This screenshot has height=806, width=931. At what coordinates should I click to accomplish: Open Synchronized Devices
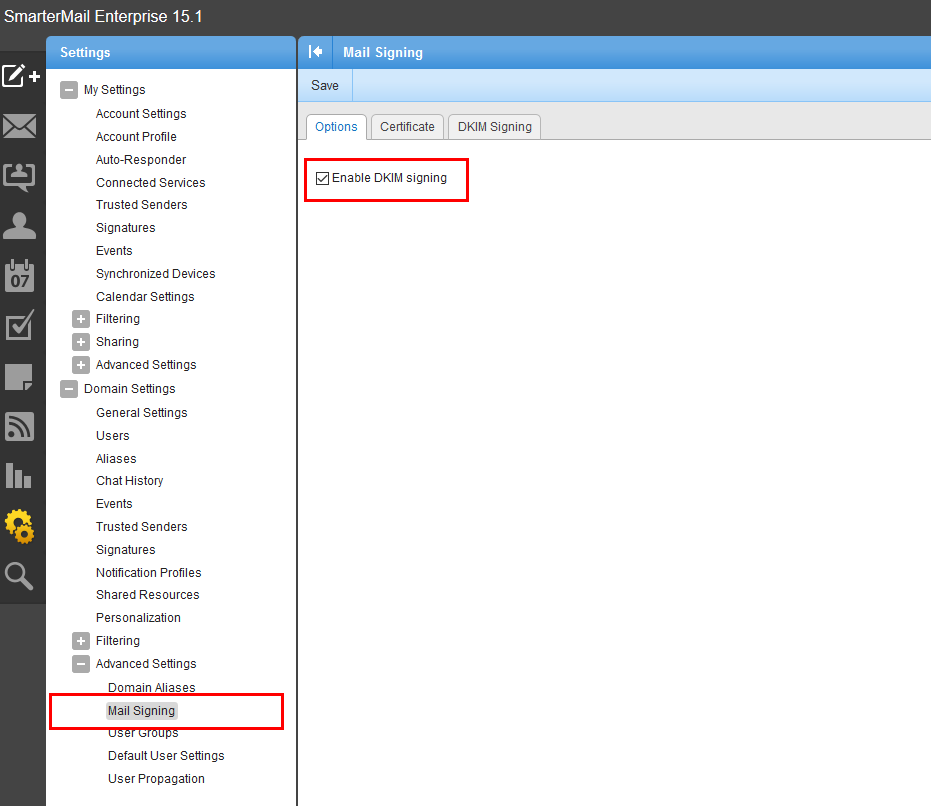pyautogui.click(x=156, y=273)
